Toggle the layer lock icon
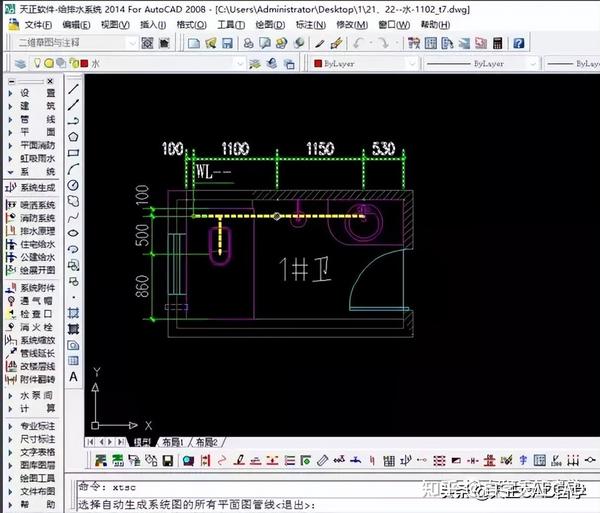 pos(74,63)
